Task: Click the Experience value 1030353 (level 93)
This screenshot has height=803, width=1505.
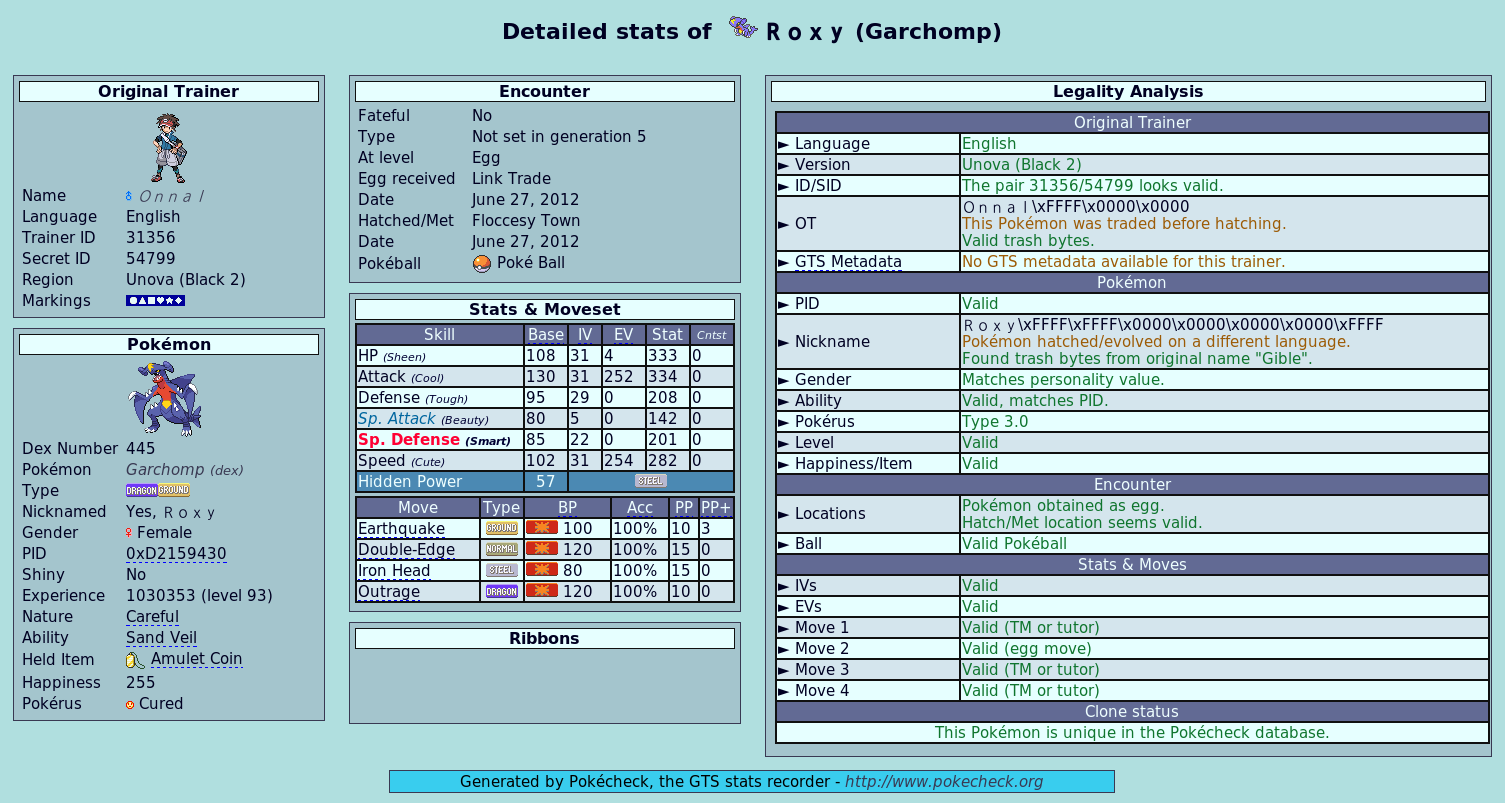Action: click(199, 596)
